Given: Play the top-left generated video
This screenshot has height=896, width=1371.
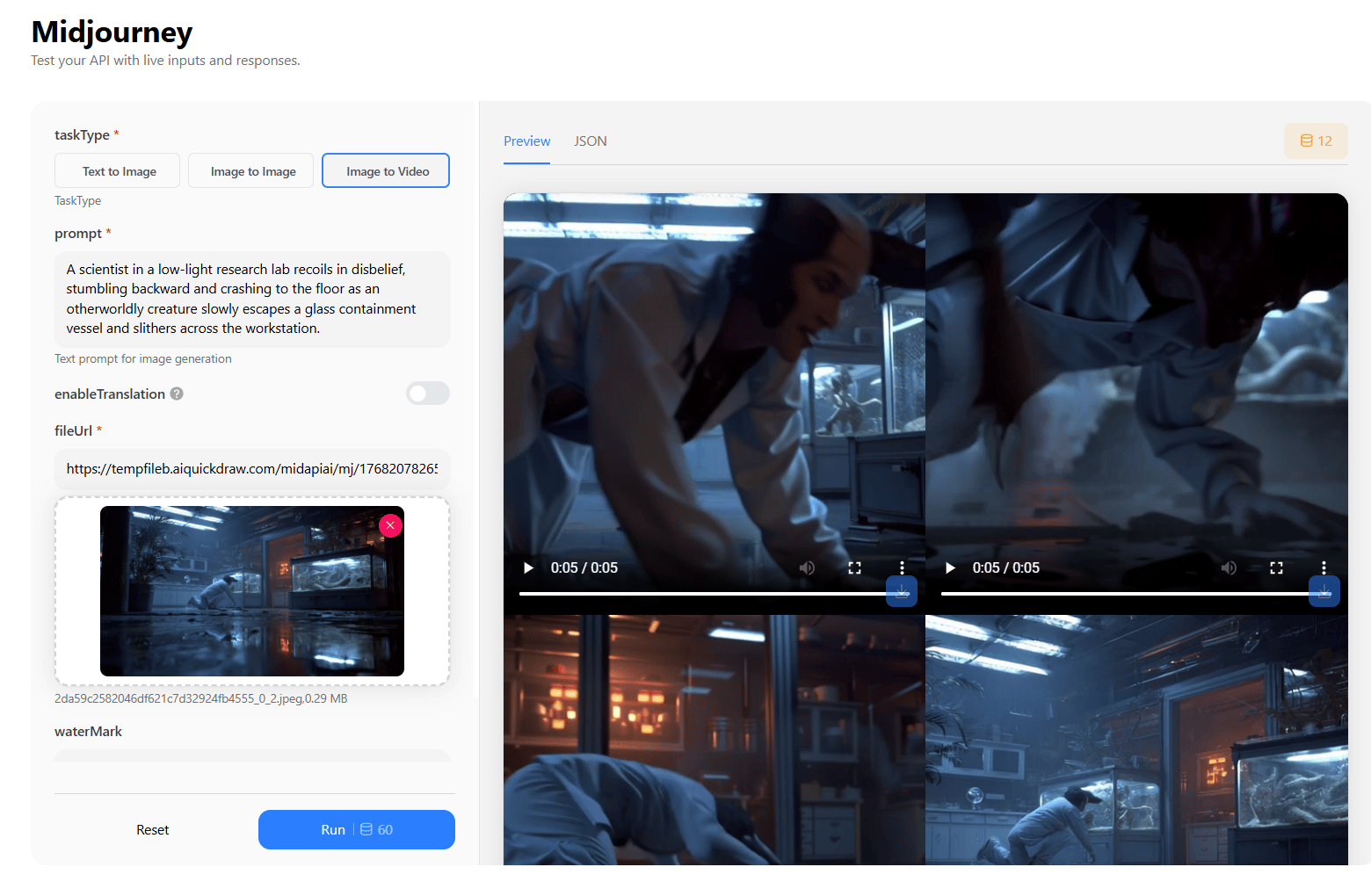Looking at the screenshot, I should 528,567.
